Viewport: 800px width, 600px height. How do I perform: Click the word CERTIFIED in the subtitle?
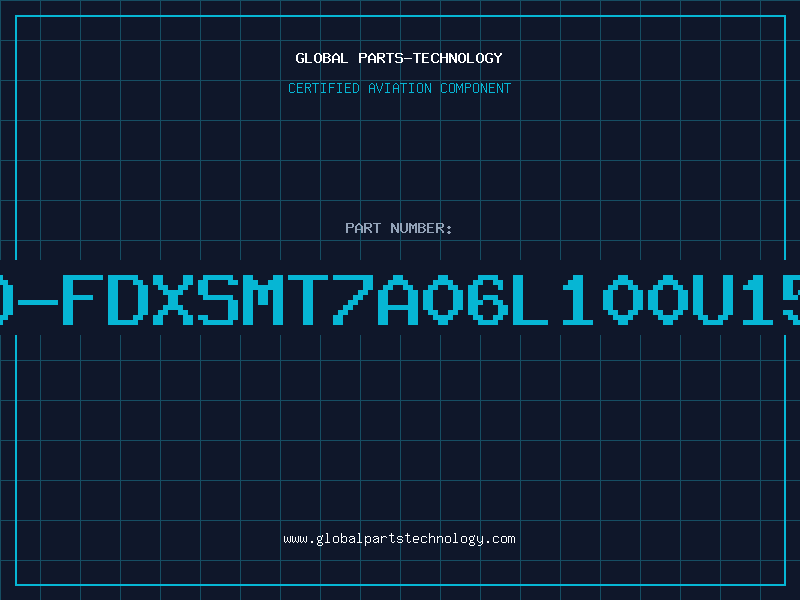coord(324,88)
